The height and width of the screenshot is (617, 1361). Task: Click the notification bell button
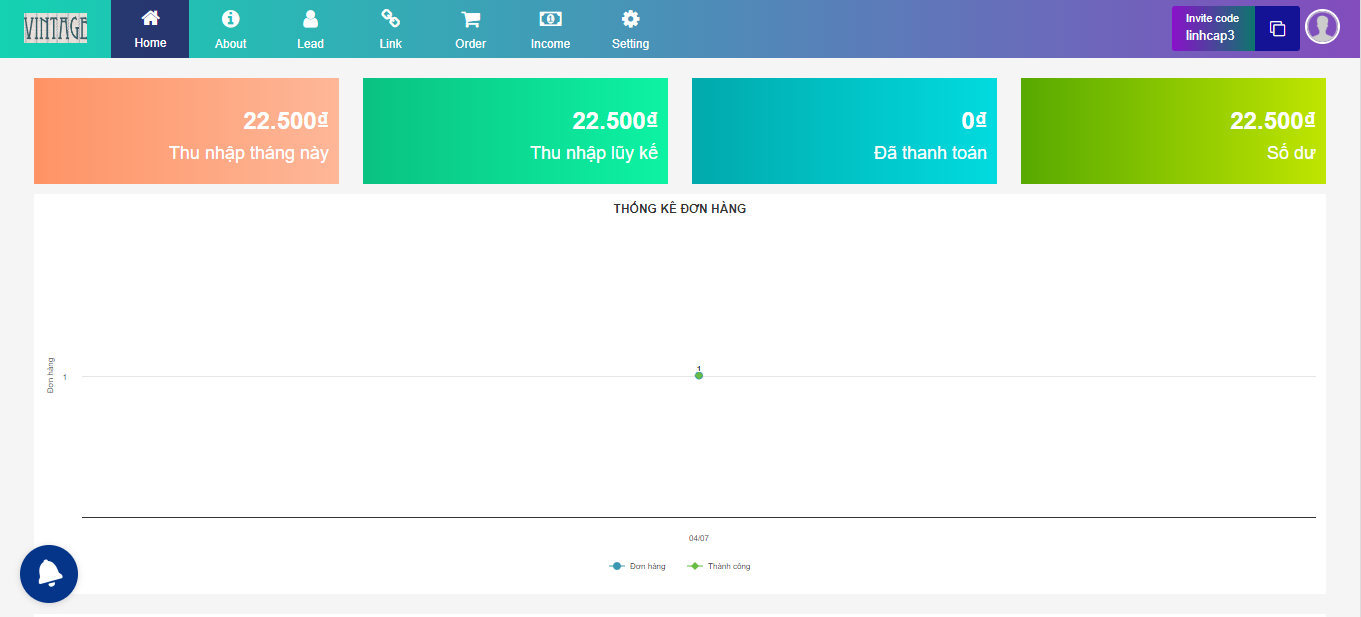[49, 574]
